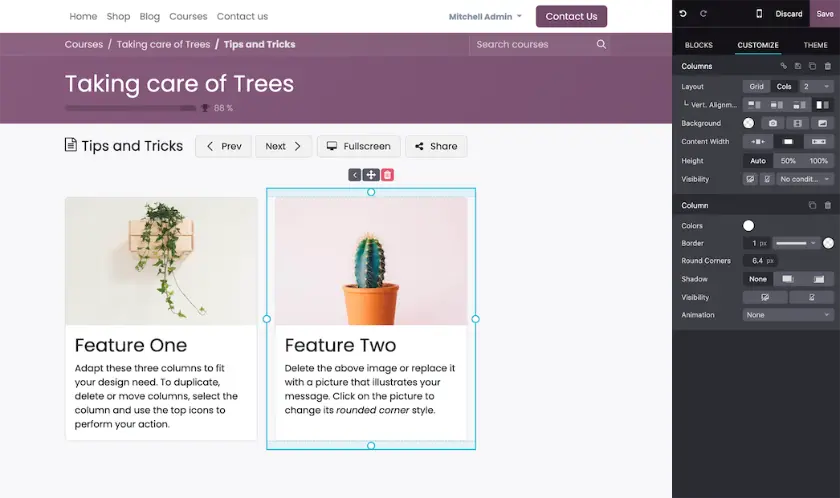The width and height of the screenshot is (840, 498).
Task: Open the Column Colors swatch
Action: tap(748, 226)
